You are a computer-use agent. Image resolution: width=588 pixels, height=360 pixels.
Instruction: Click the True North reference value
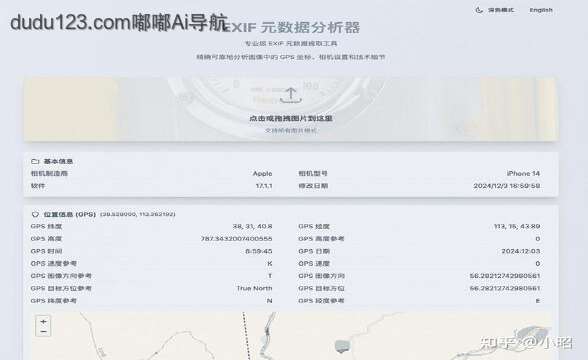(254, 288)
